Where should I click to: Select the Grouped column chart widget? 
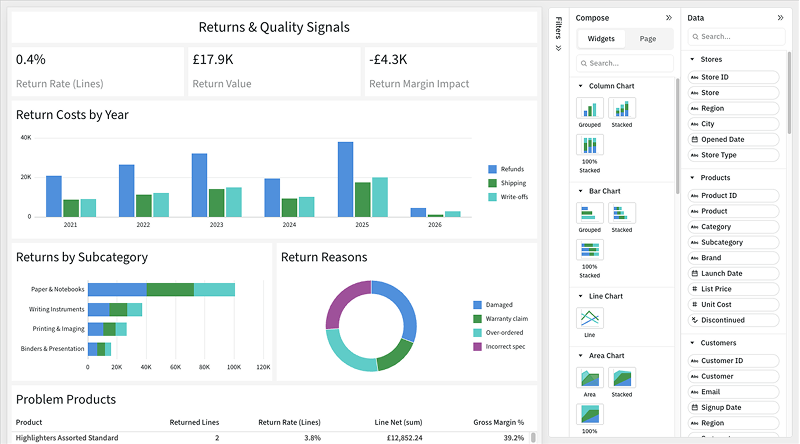[590, 109]
